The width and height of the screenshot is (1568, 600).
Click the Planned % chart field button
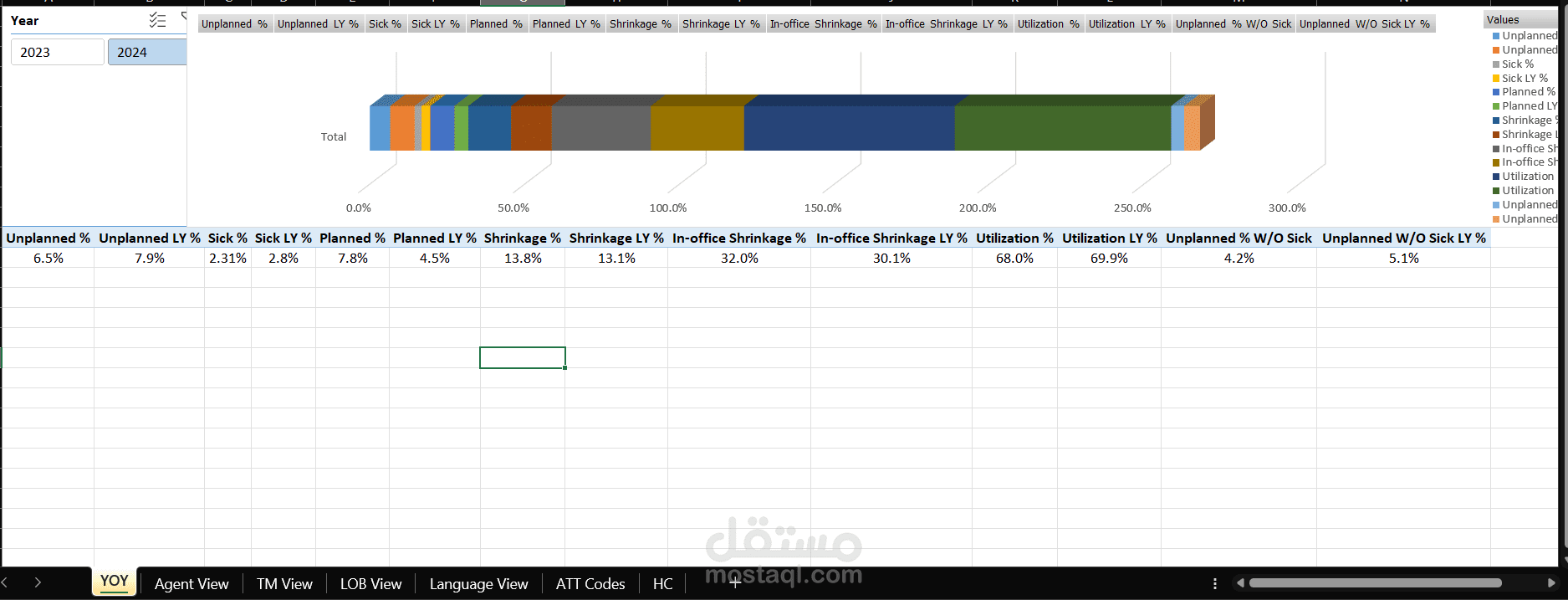(x=496, y=24)
